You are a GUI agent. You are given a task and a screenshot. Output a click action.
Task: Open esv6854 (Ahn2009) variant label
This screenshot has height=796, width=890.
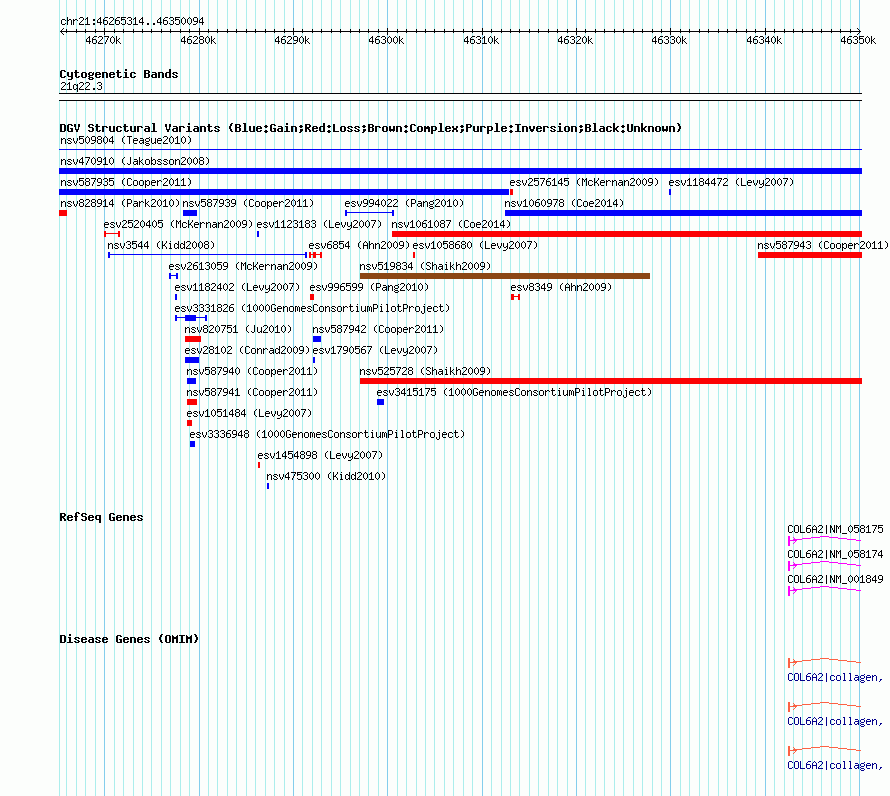[359, 245]
